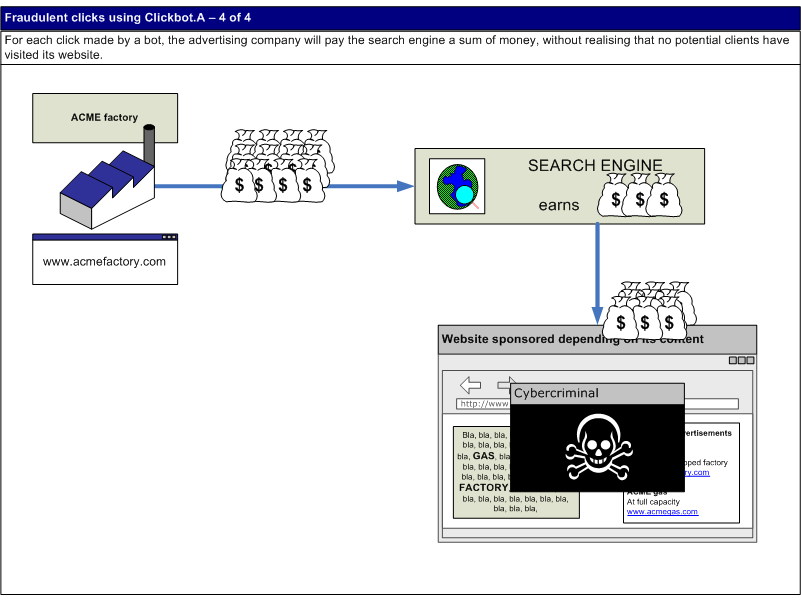Click the search engine globe magnifier icon

pyautogui.click(x=457, y=186)
